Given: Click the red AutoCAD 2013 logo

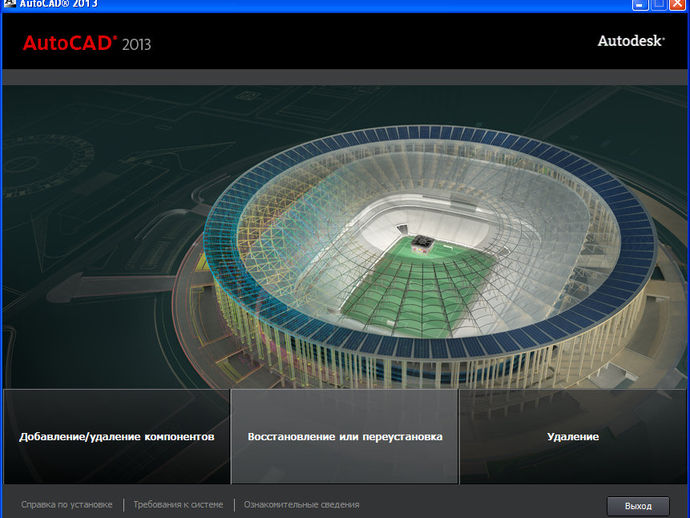Looking at the screenshot, I should pyautogui.click(x=87, y=44).
